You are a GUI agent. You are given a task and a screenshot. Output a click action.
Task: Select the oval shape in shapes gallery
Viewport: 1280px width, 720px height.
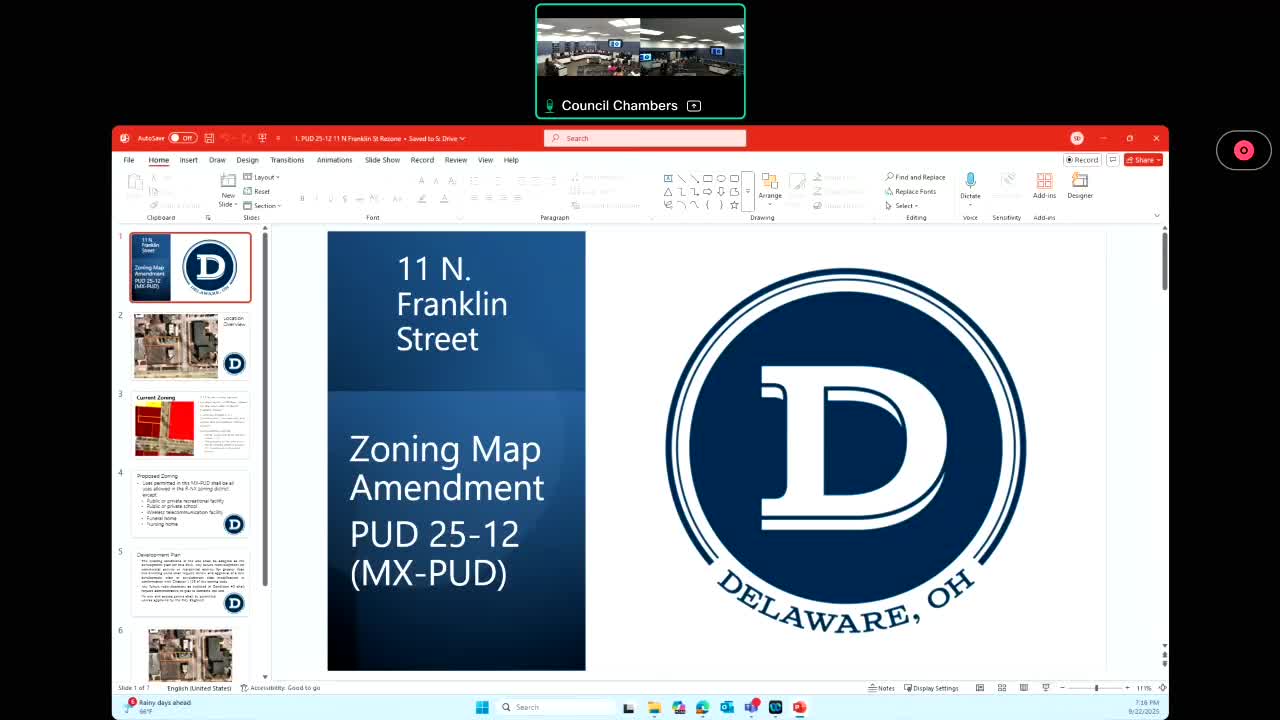coord(721,178)
